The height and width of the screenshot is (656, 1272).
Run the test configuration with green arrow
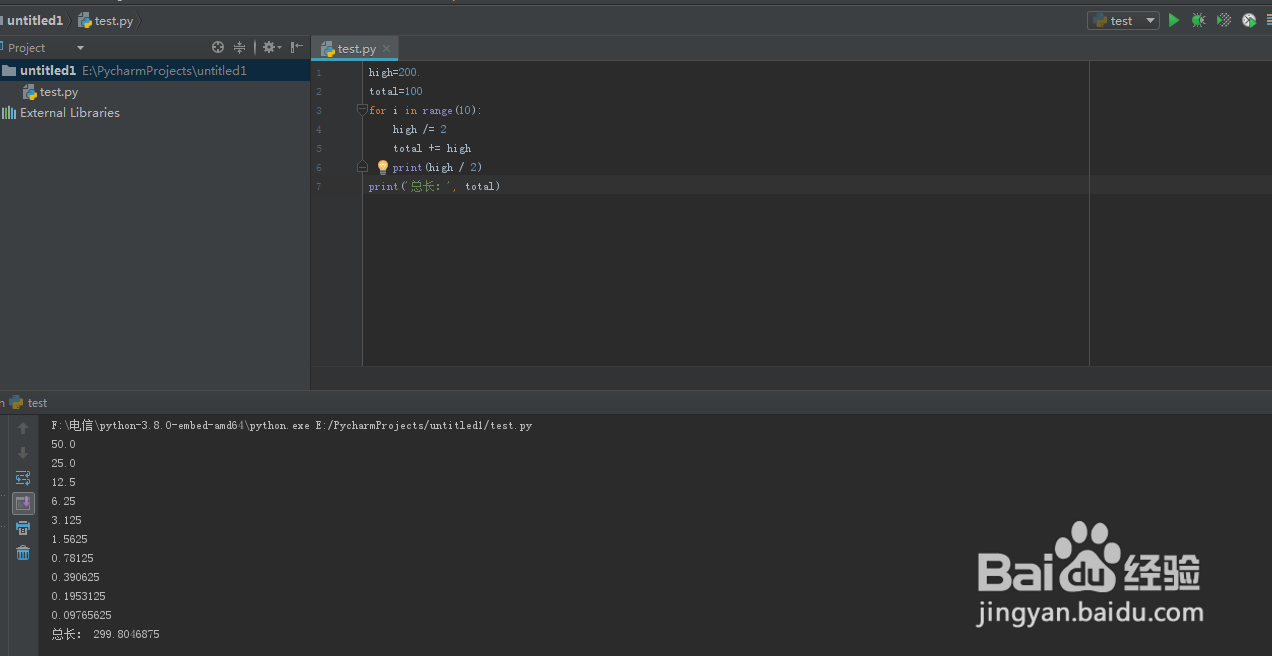tap(1174, 20)
